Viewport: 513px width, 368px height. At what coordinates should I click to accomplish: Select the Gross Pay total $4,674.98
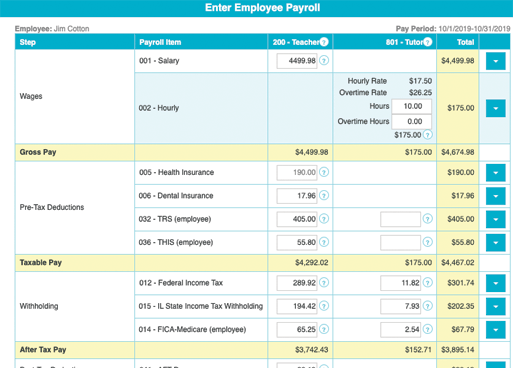click(458, 152)
